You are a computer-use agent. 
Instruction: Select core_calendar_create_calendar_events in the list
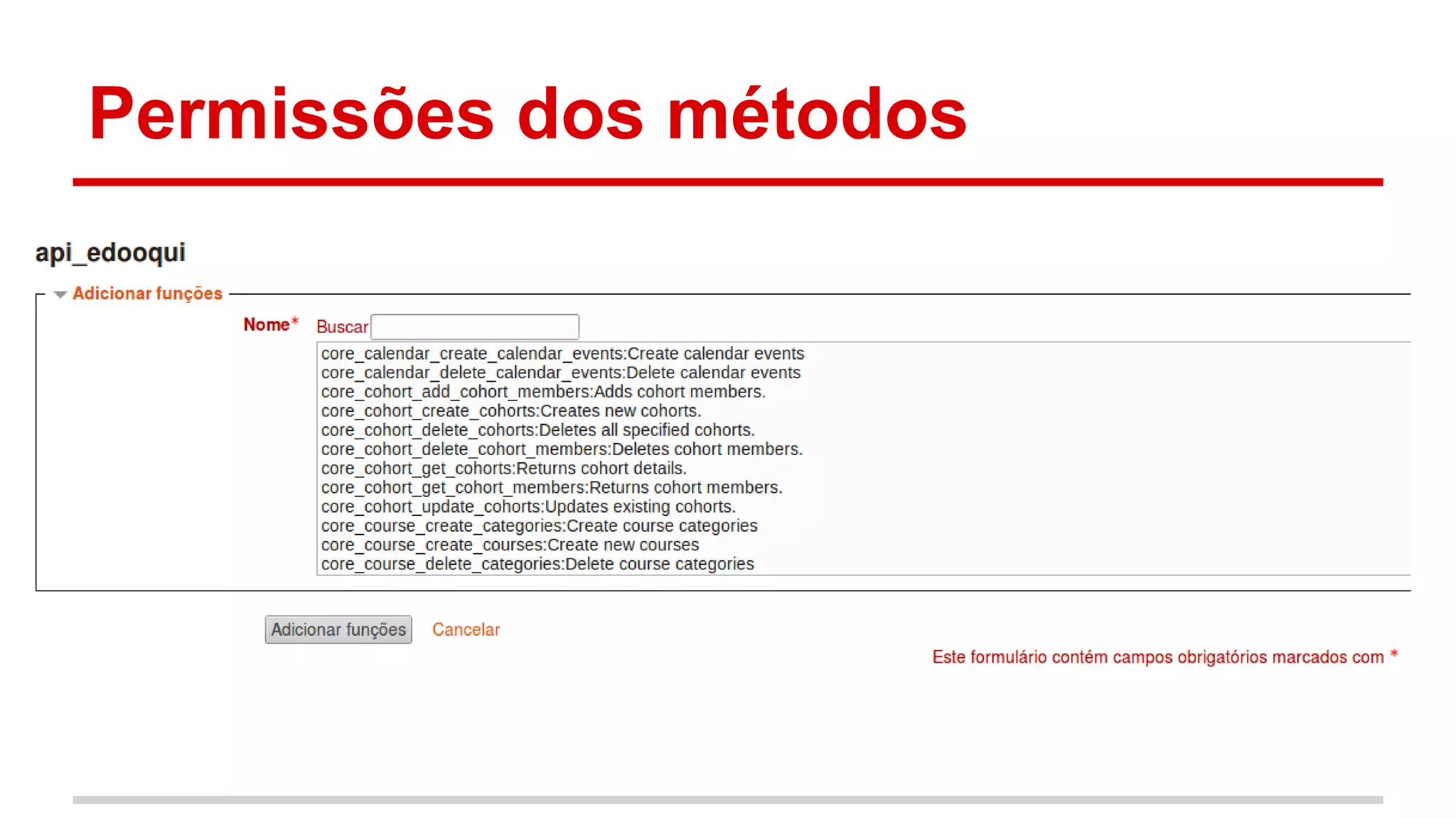(863, 353)
